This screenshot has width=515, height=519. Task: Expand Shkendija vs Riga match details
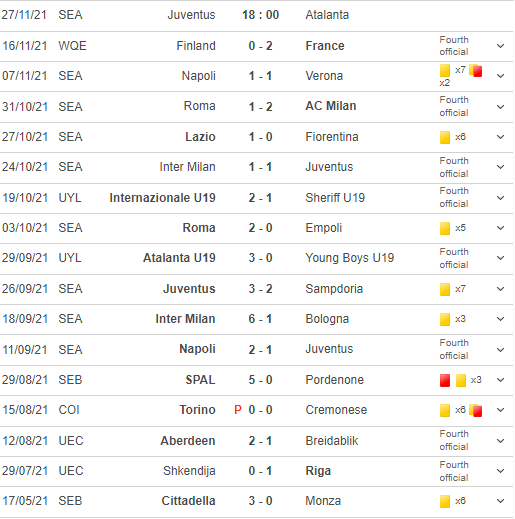[500, 471]
